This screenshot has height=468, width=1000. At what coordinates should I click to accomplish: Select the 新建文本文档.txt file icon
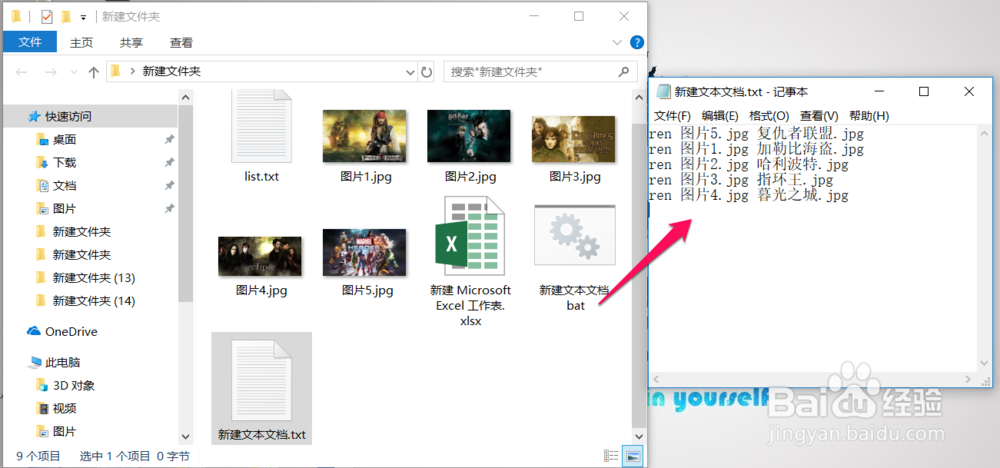click(x=261, y=379)
